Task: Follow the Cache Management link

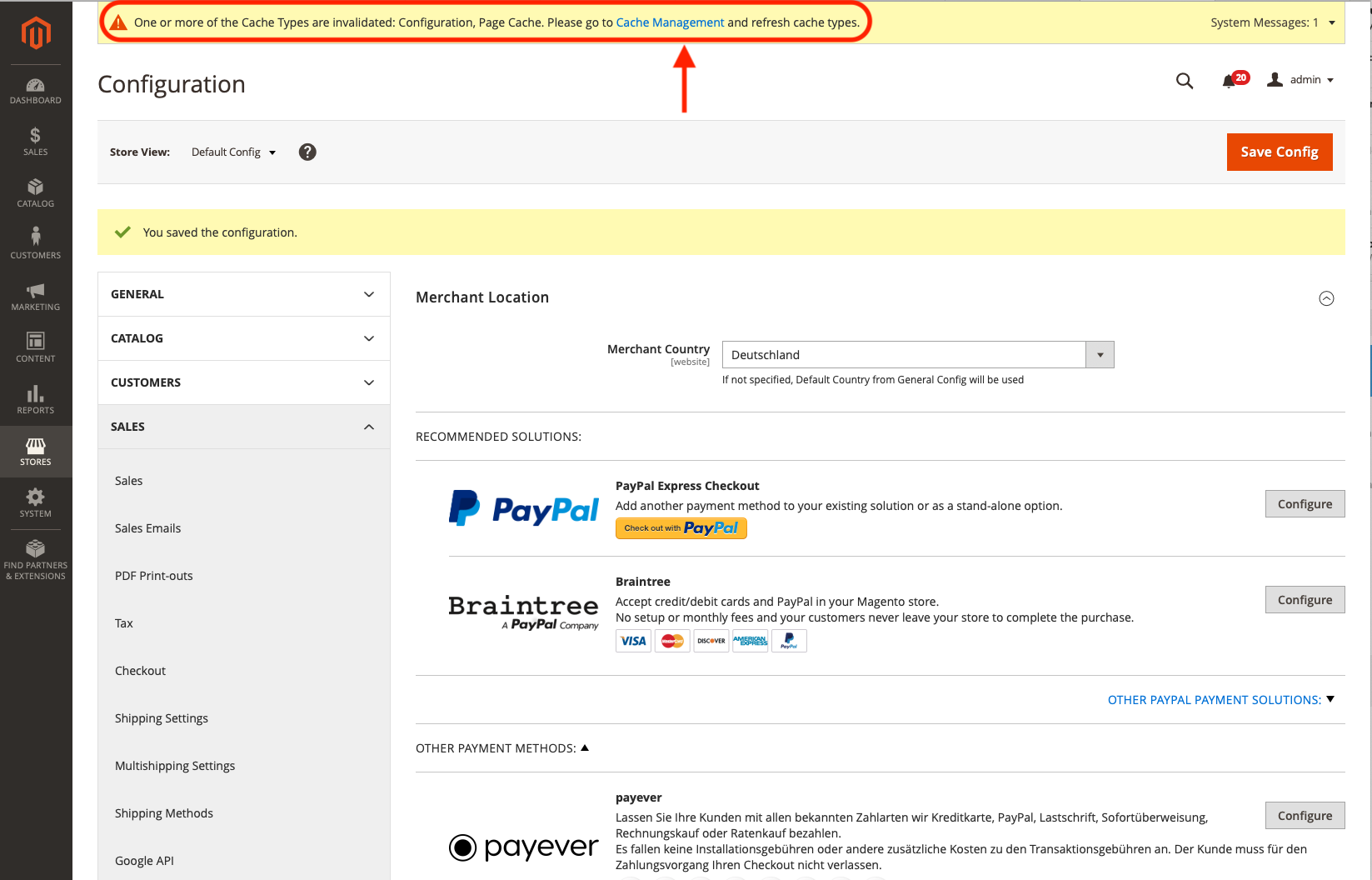Action: [x=670, y=22]
